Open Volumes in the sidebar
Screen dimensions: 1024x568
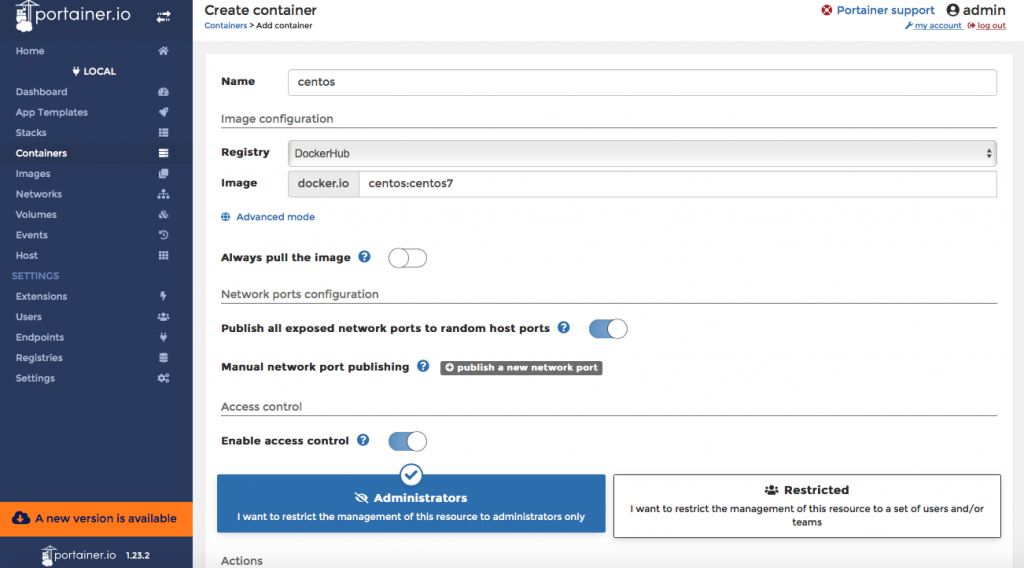click(x=36, y=215)
